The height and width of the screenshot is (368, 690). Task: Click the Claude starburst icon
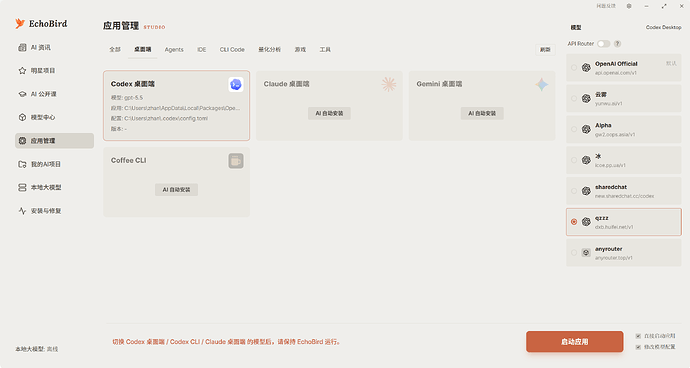(x=389, y=84)
